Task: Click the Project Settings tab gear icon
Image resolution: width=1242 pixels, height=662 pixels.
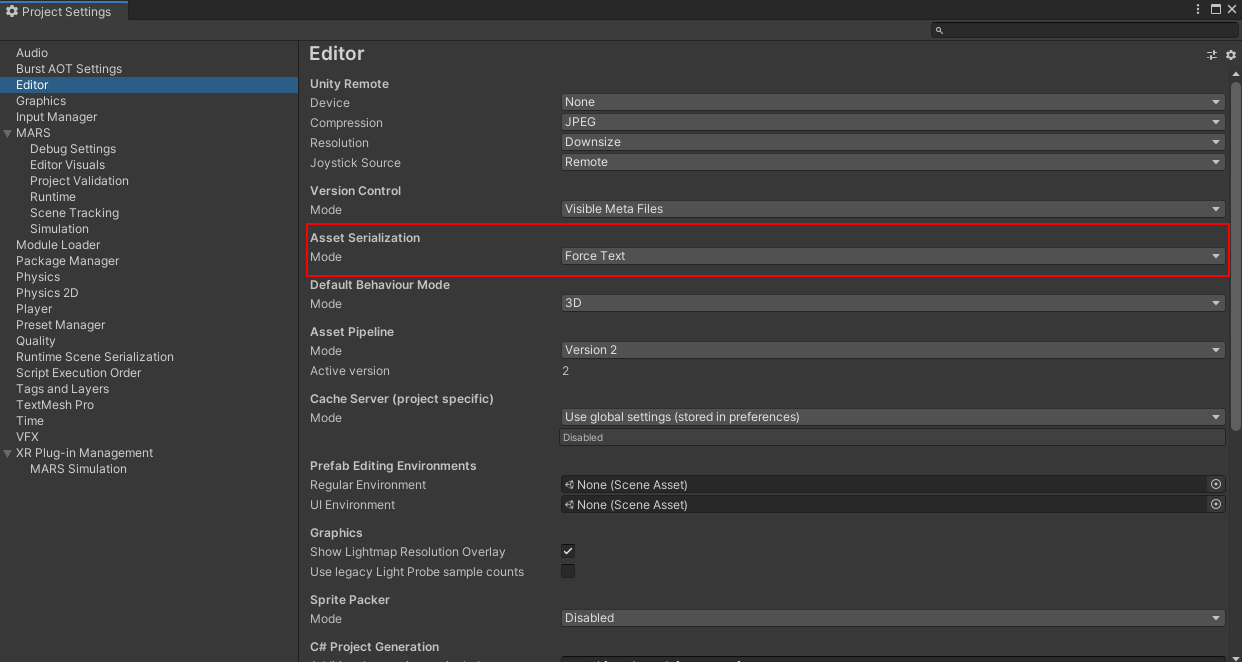Action: 12,11
